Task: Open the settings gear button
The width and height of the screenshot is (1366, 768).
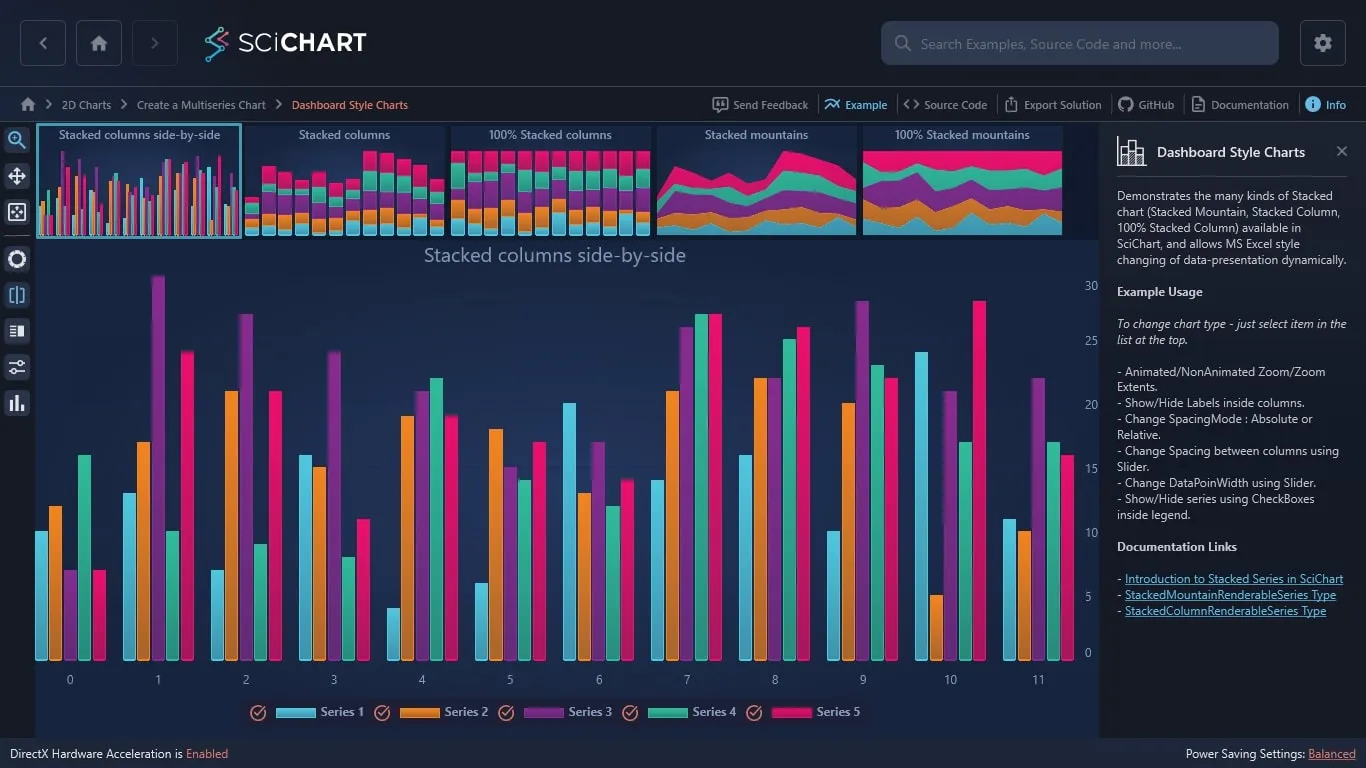Action: 1322,43
